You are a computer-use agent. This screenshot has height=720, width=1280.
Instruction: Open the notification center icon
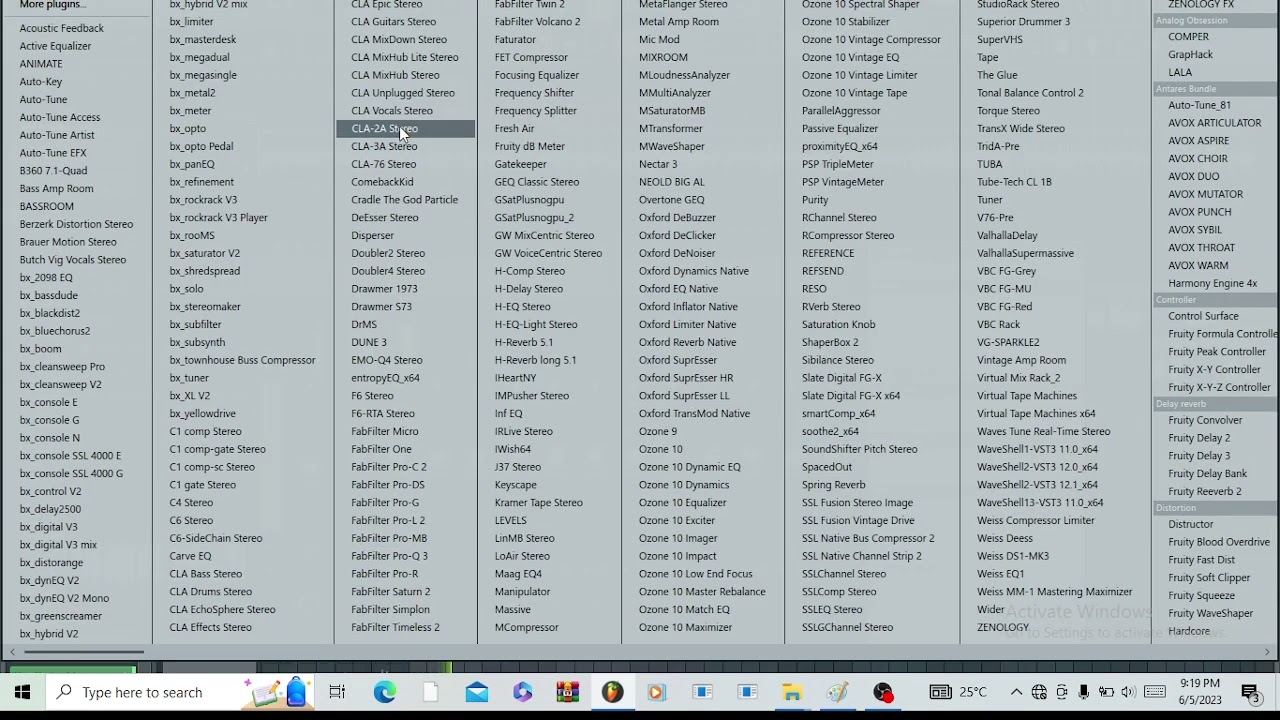point(1250,692)
